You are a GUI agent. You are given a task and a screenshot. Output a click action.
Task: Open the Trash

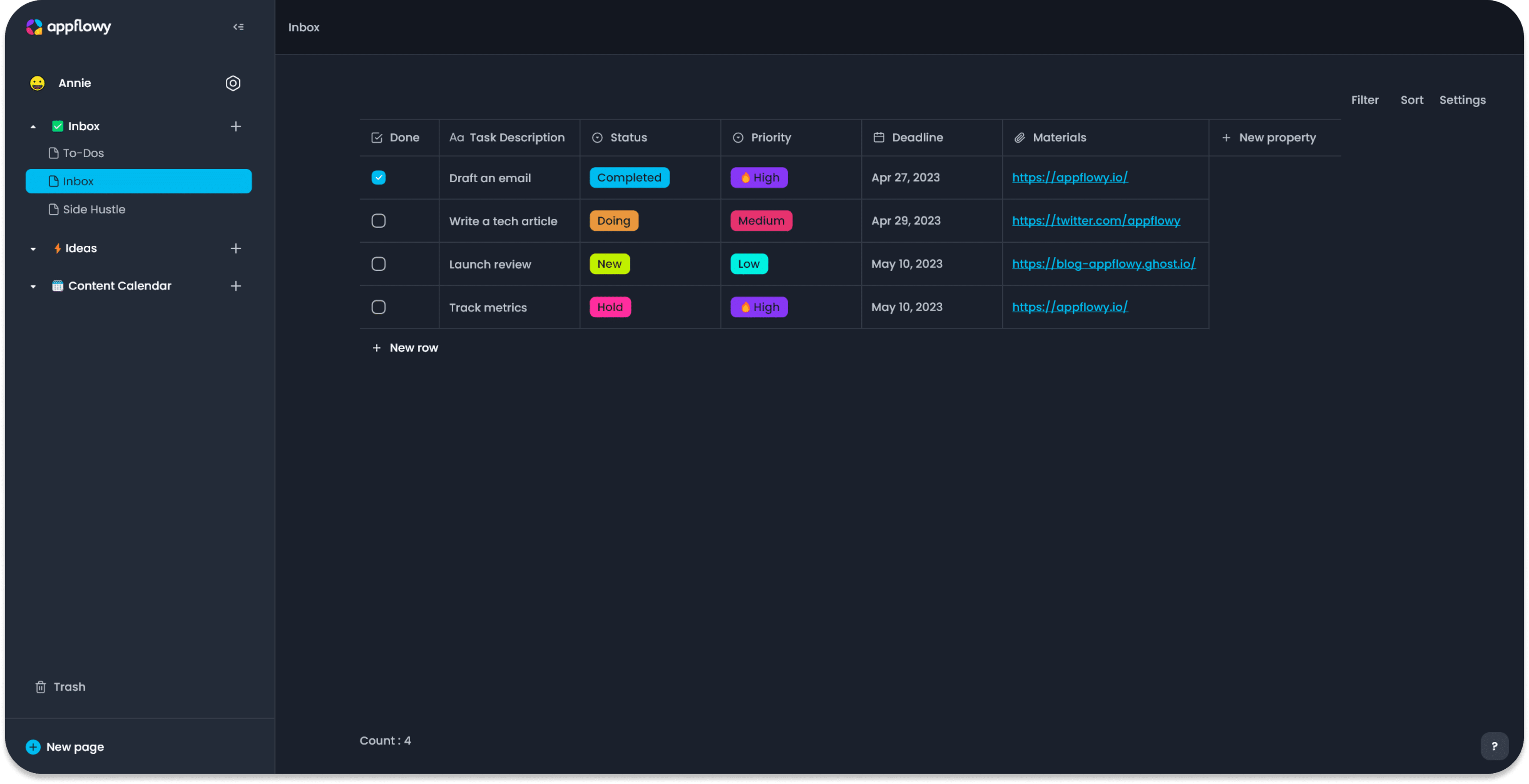coord(60,687)
